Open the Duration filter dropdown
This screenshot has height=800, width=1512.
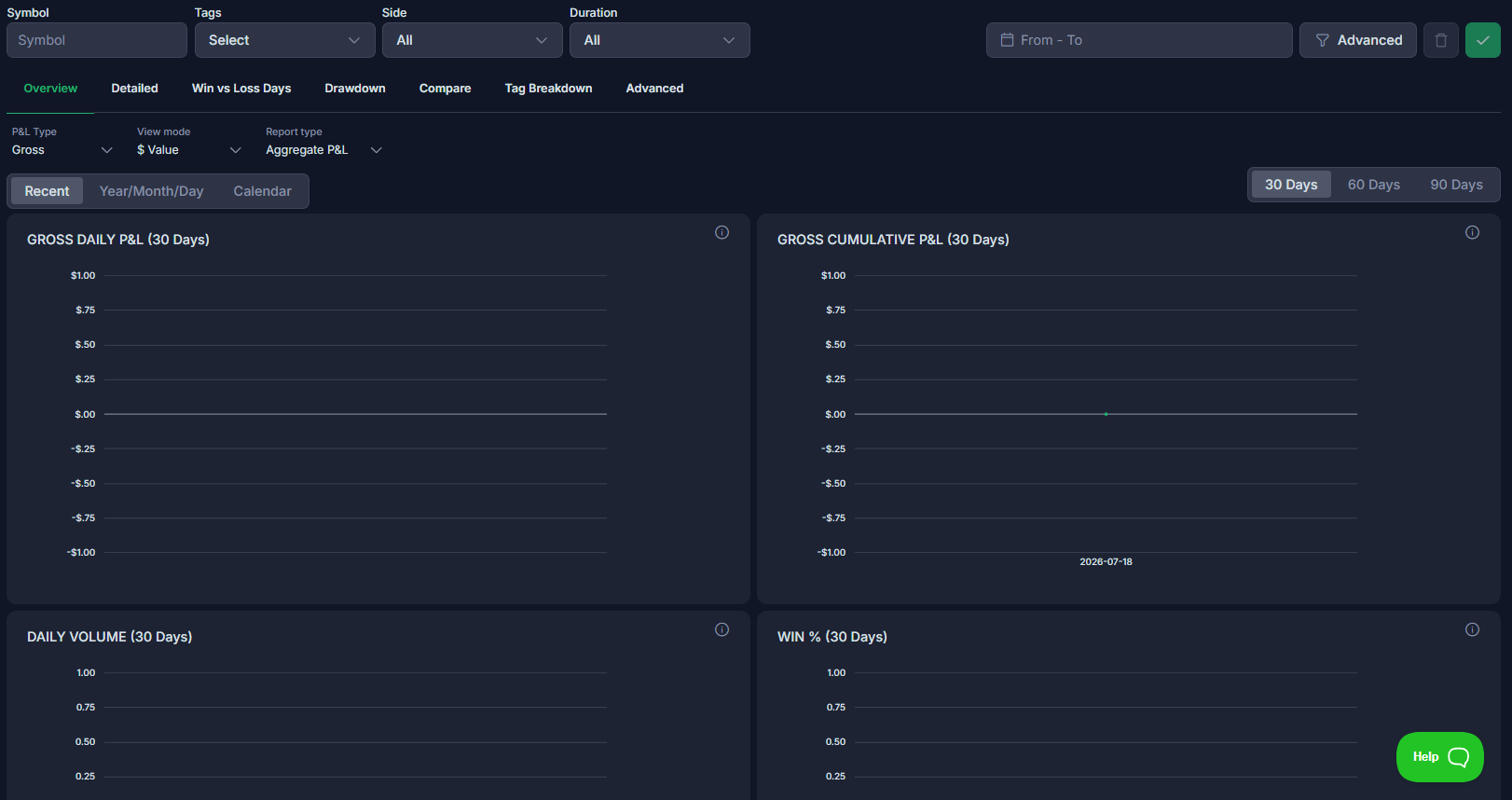(x=659, y=40)
